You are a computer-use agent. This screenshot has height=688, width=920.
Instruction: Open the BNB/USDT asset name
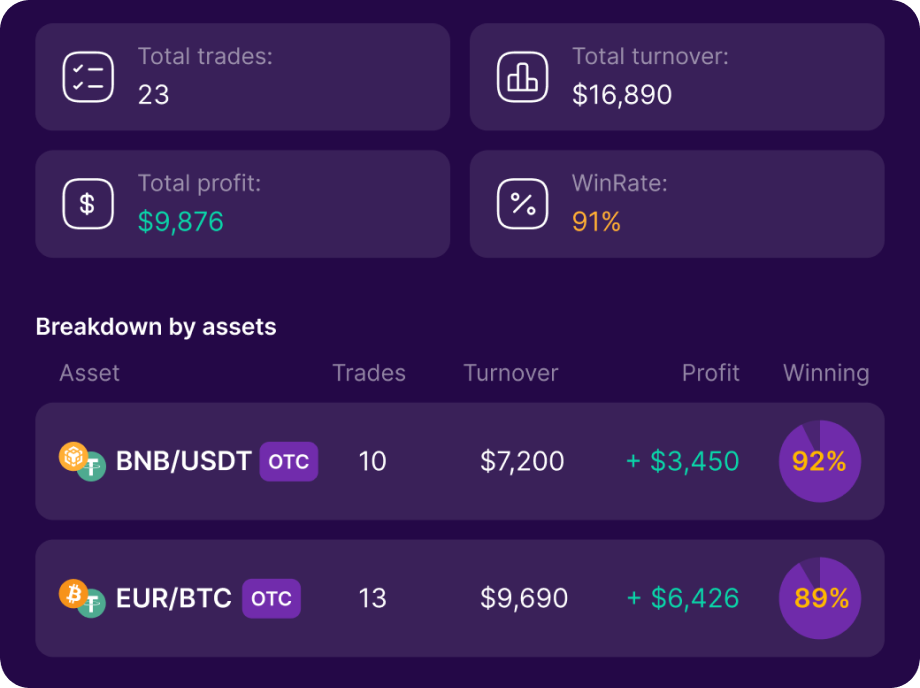click(x=184, y=461)
